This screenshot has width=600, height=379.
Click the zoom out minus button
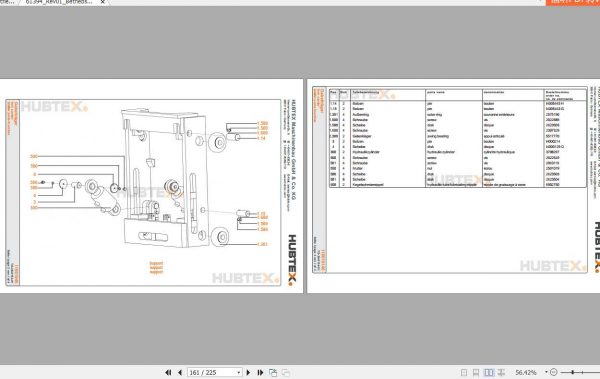554,372
